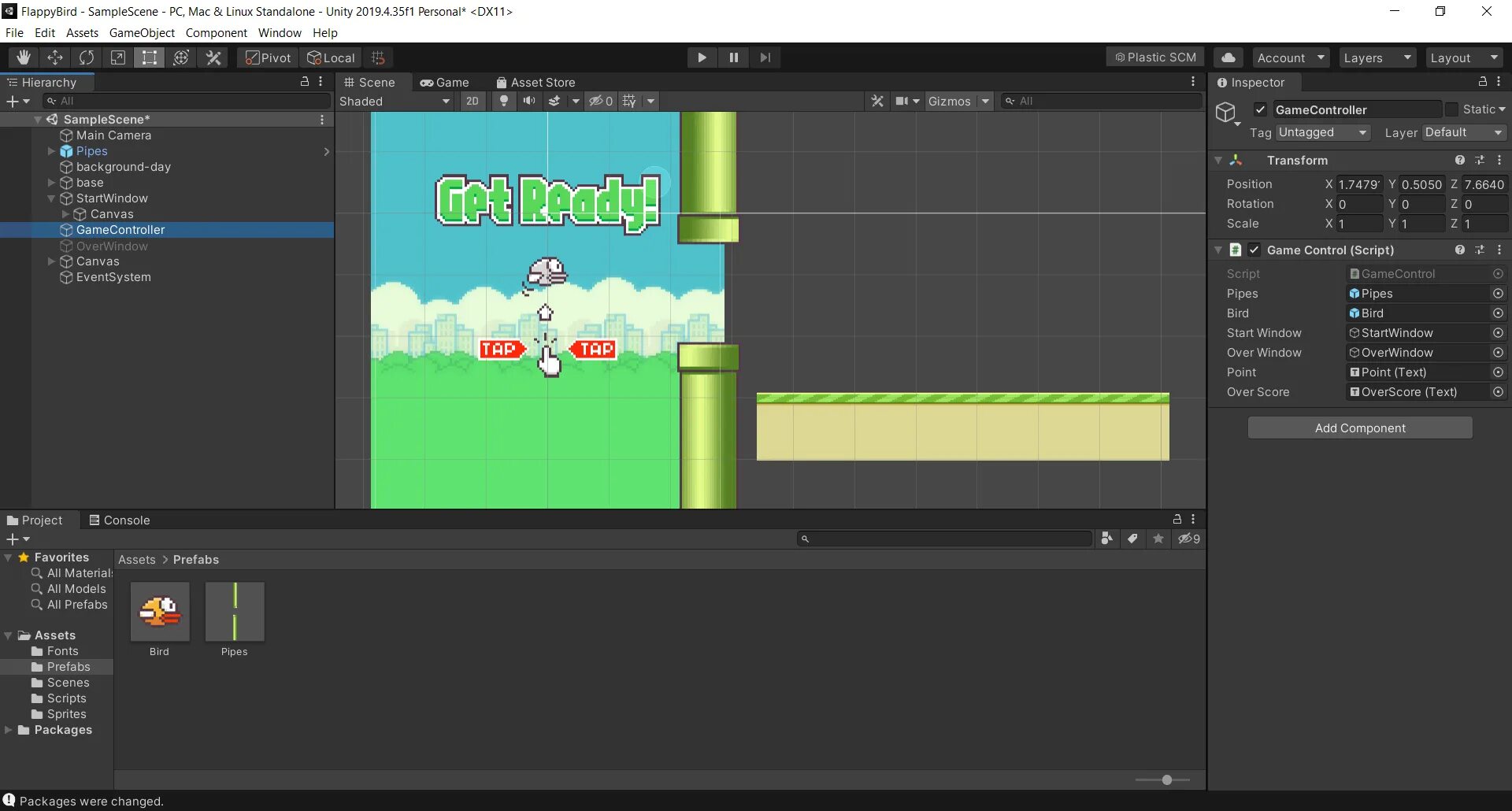Switch to Game tab
1512x811 pixels.
[444, 82]
